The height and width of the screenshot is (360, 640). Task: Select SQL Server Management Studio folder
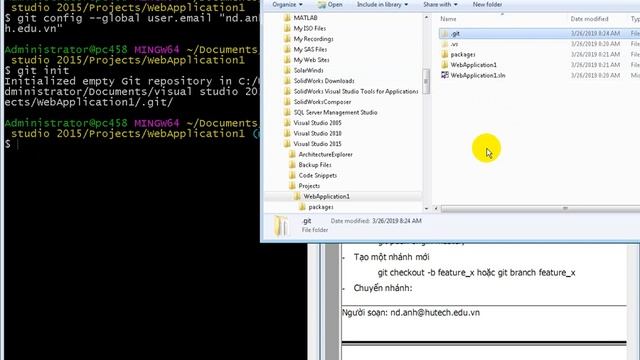point(336,112)
